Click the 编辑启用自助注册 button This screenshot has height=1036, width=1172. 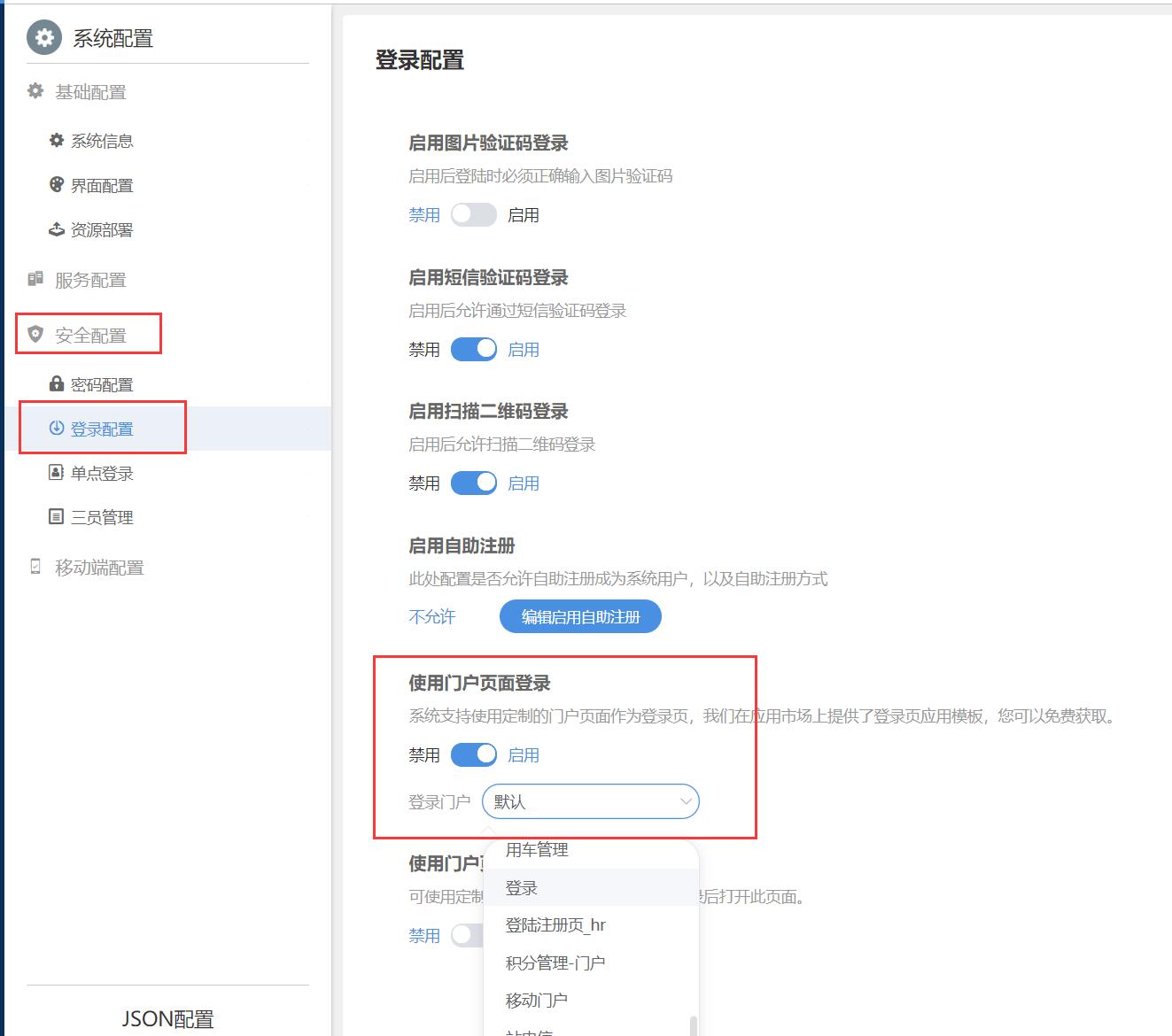tap(580, 617)
